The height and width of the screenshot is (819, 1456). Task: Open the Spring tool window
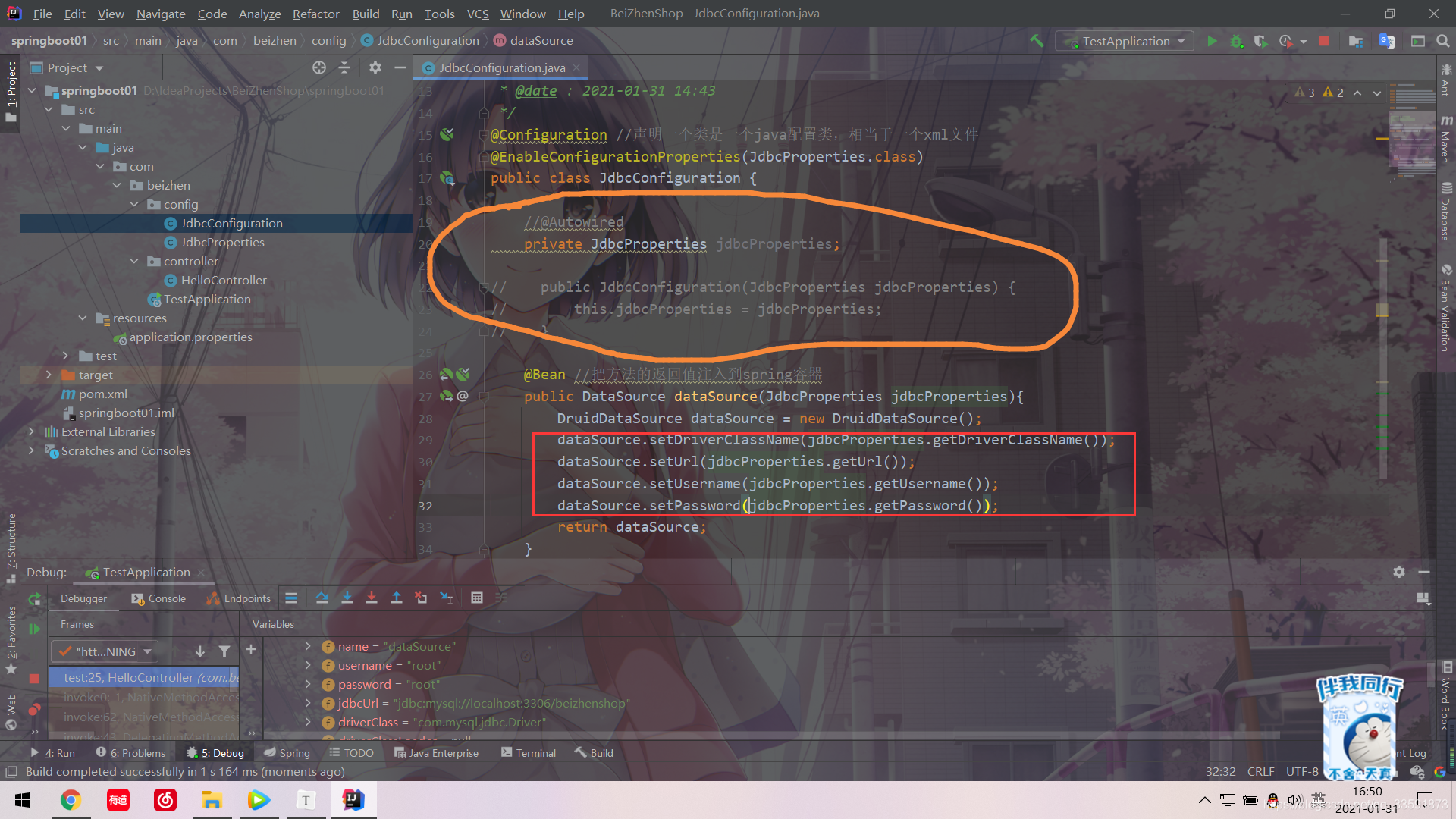(x=287, y=753)
